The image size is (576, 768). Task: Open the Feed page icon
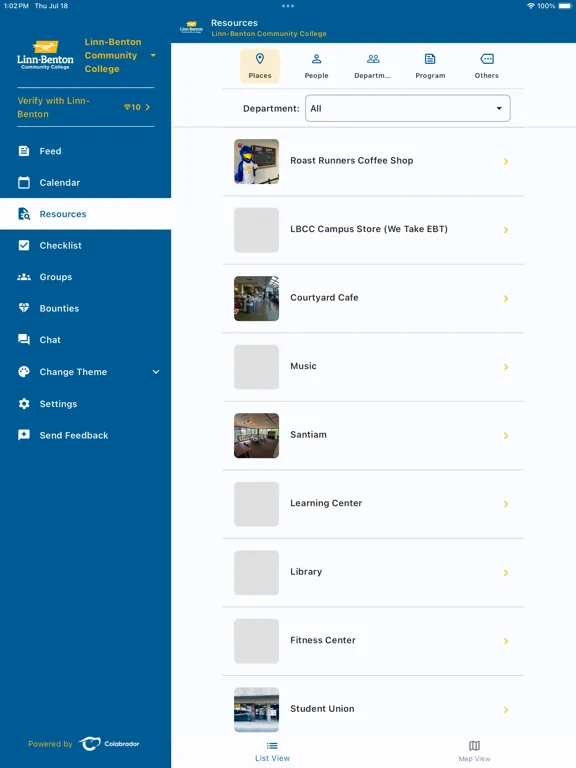pyautogui.click(x=24, y=151)
